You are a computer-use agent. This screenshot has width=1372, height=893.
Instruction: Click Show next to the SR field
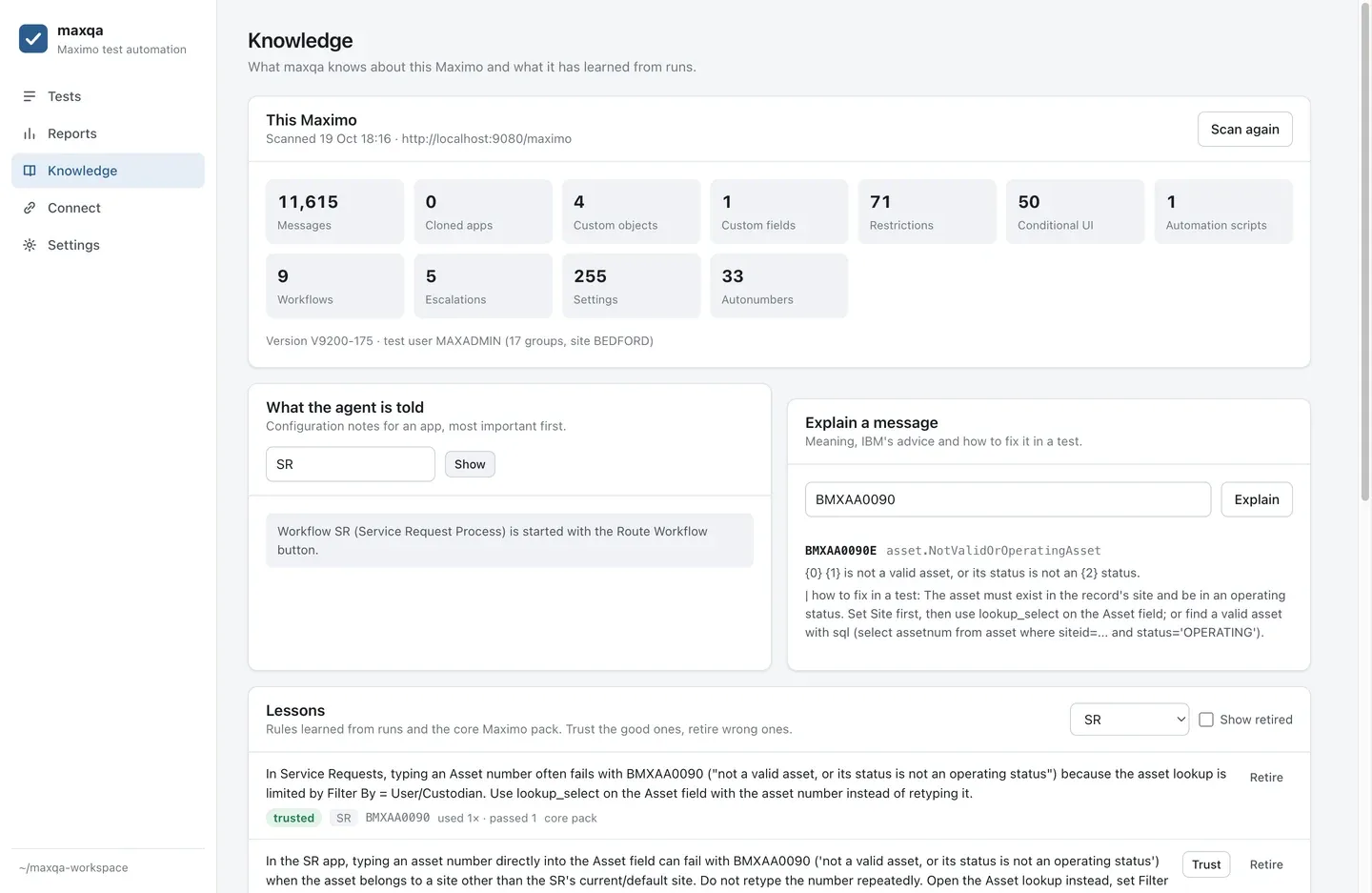pos(470,464)
